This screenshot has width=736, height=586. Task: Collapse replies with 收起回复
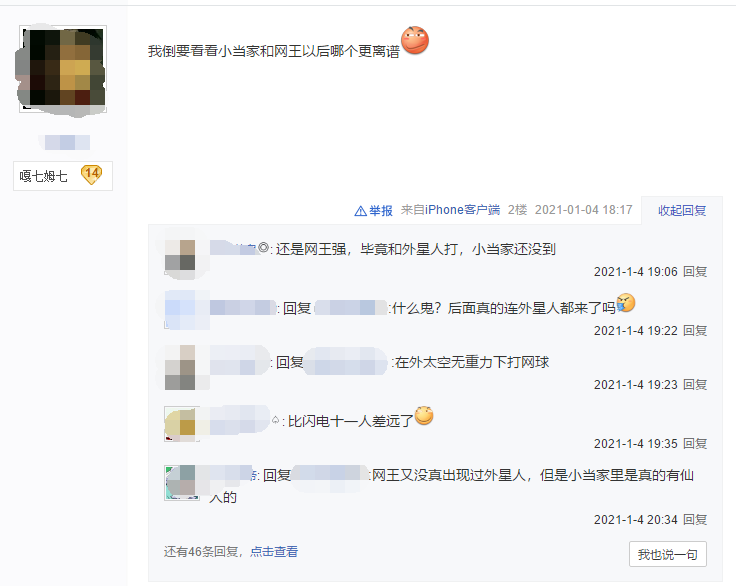tap(682, 210)
